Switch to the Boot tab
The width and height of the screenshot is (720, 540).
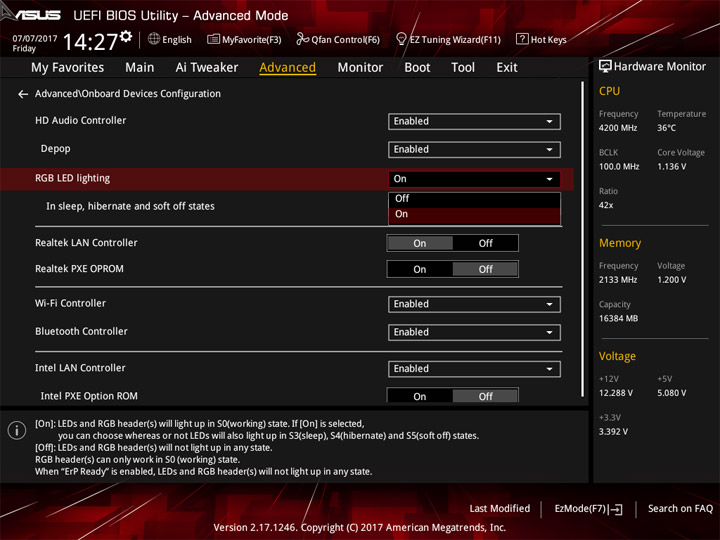point(417,68)
